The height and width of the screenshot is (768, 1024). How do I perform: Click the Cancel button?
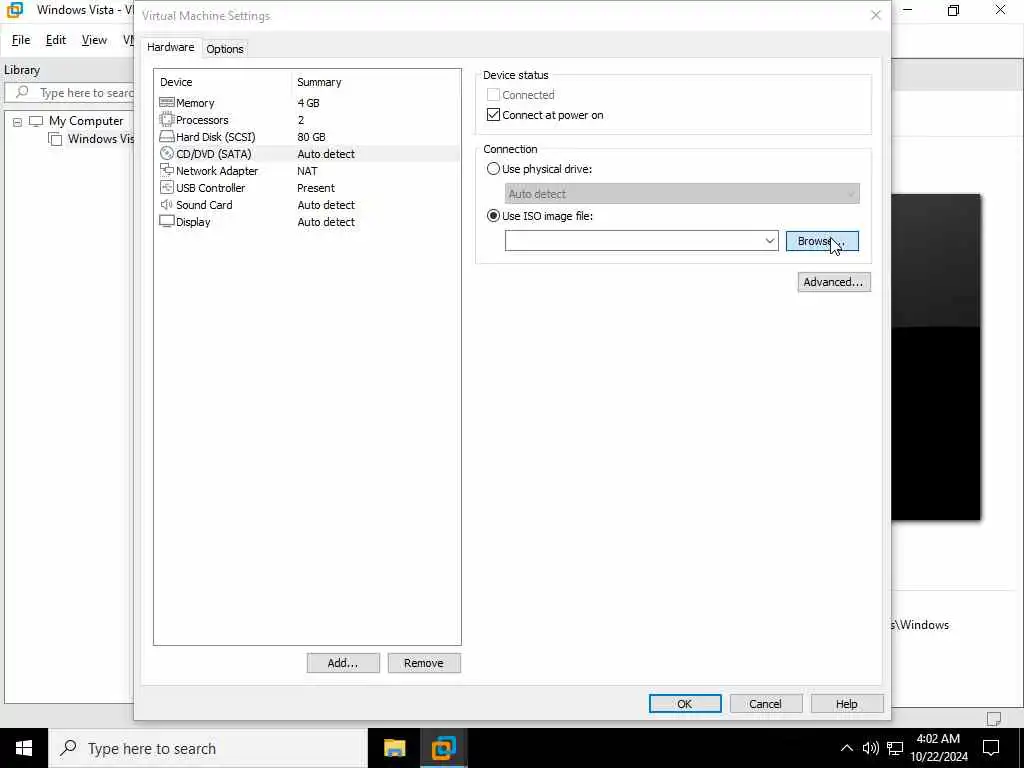pyautogui.click(x=765, y=703)
